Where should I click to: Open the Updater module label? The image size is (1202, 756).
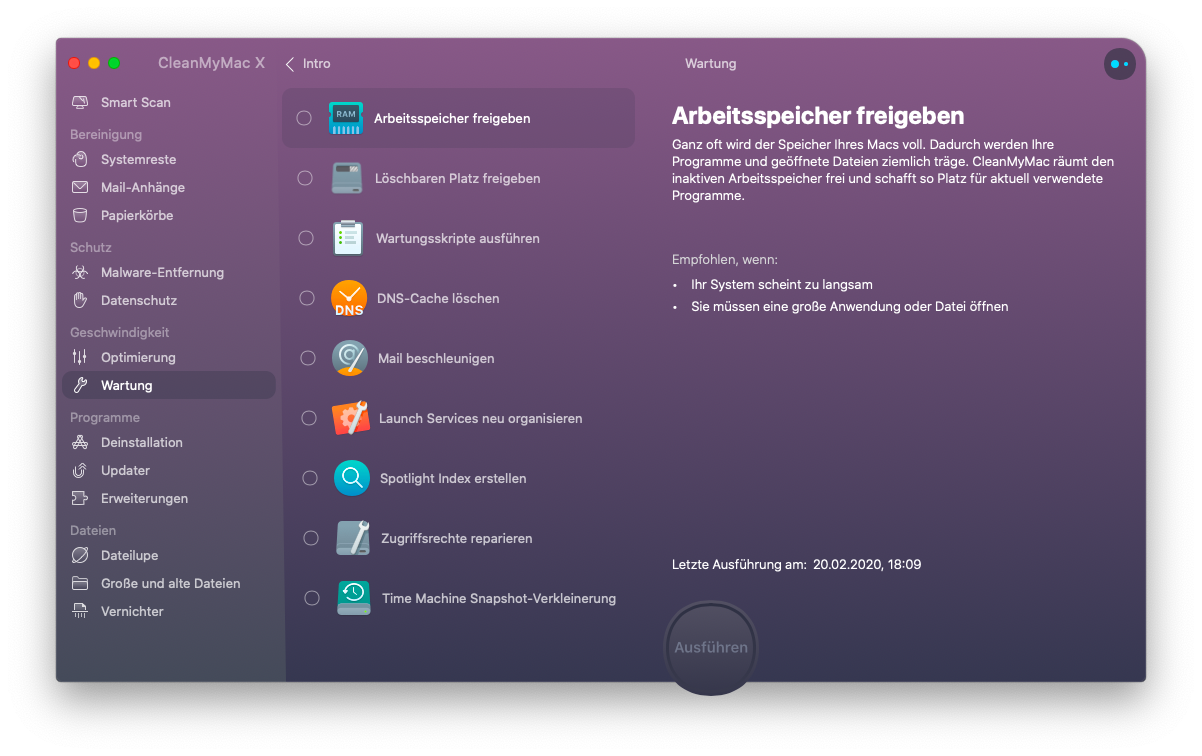tap(126, 470)
